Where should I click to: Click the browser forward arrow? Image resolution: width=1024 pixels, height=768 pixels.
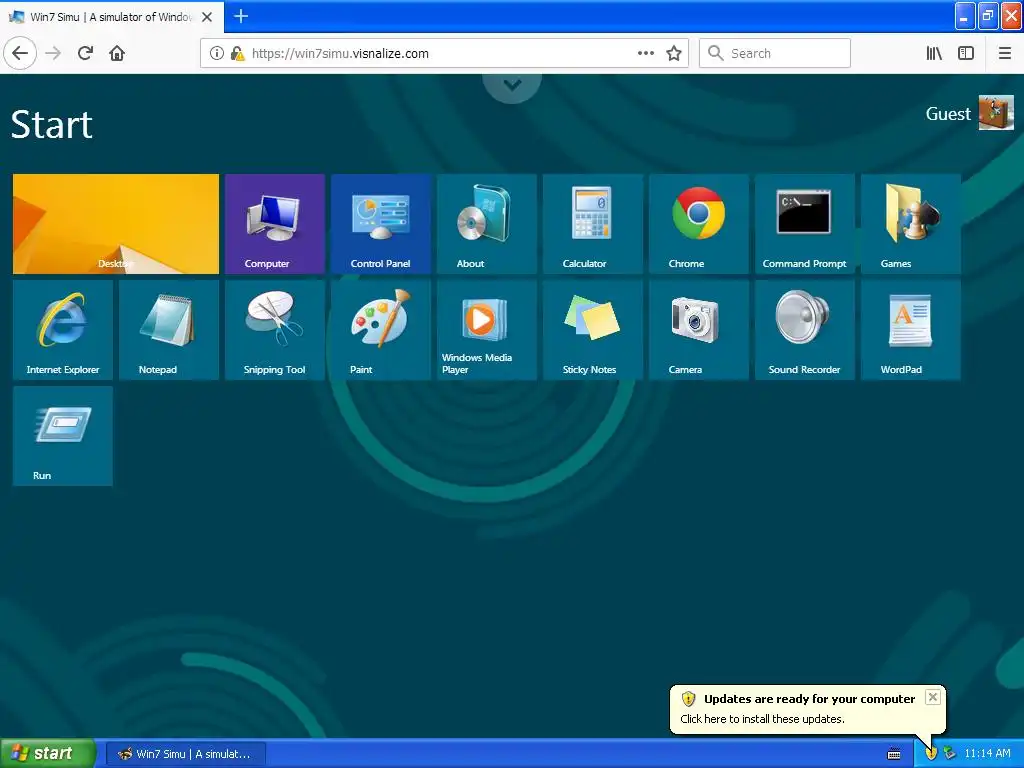pos(53,53)
